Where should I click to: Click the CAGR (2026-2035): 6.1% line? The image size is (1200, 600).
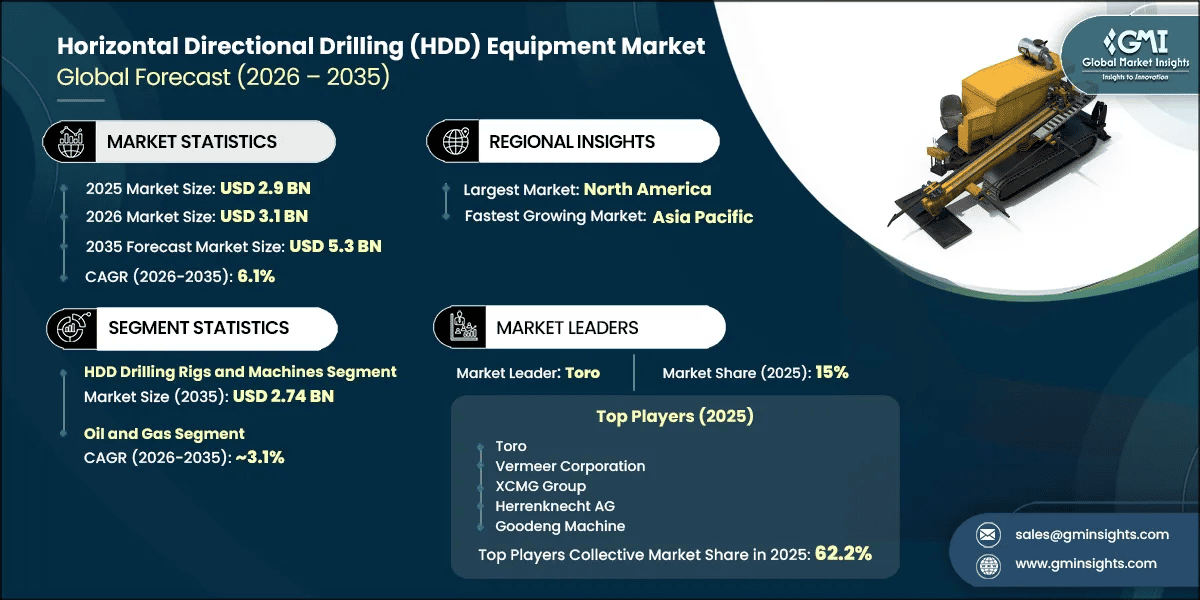coord(180,276)
